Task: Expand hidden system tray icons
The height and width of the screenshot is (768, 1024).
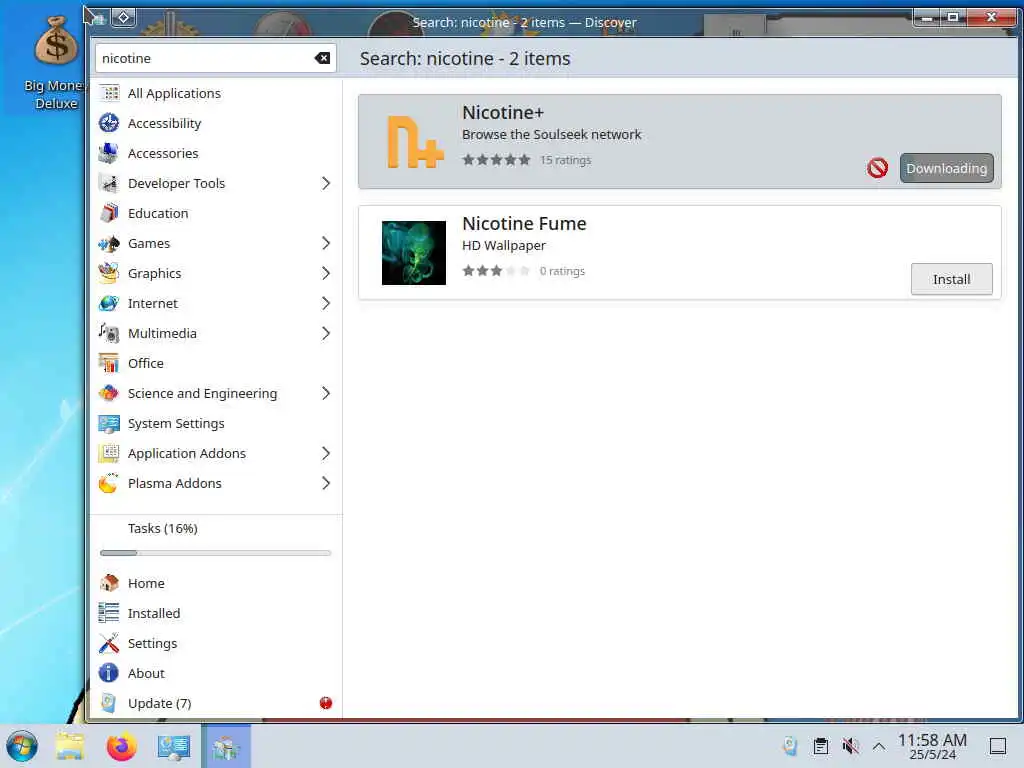Action: click(879, 746)
